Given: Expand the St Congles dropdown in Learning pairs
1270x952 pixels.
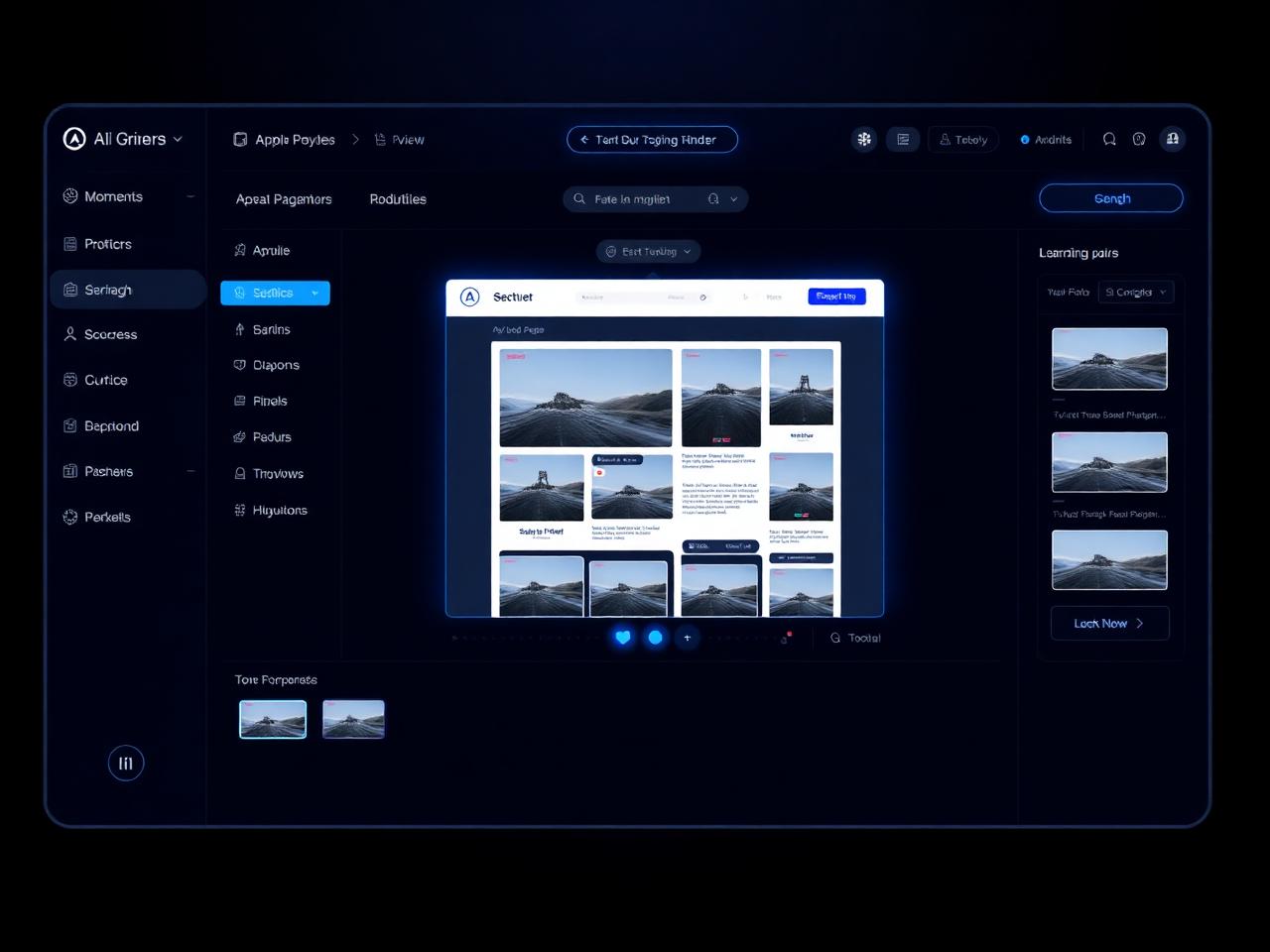Looking at the screenshot, I should (x=1136, y=292).
